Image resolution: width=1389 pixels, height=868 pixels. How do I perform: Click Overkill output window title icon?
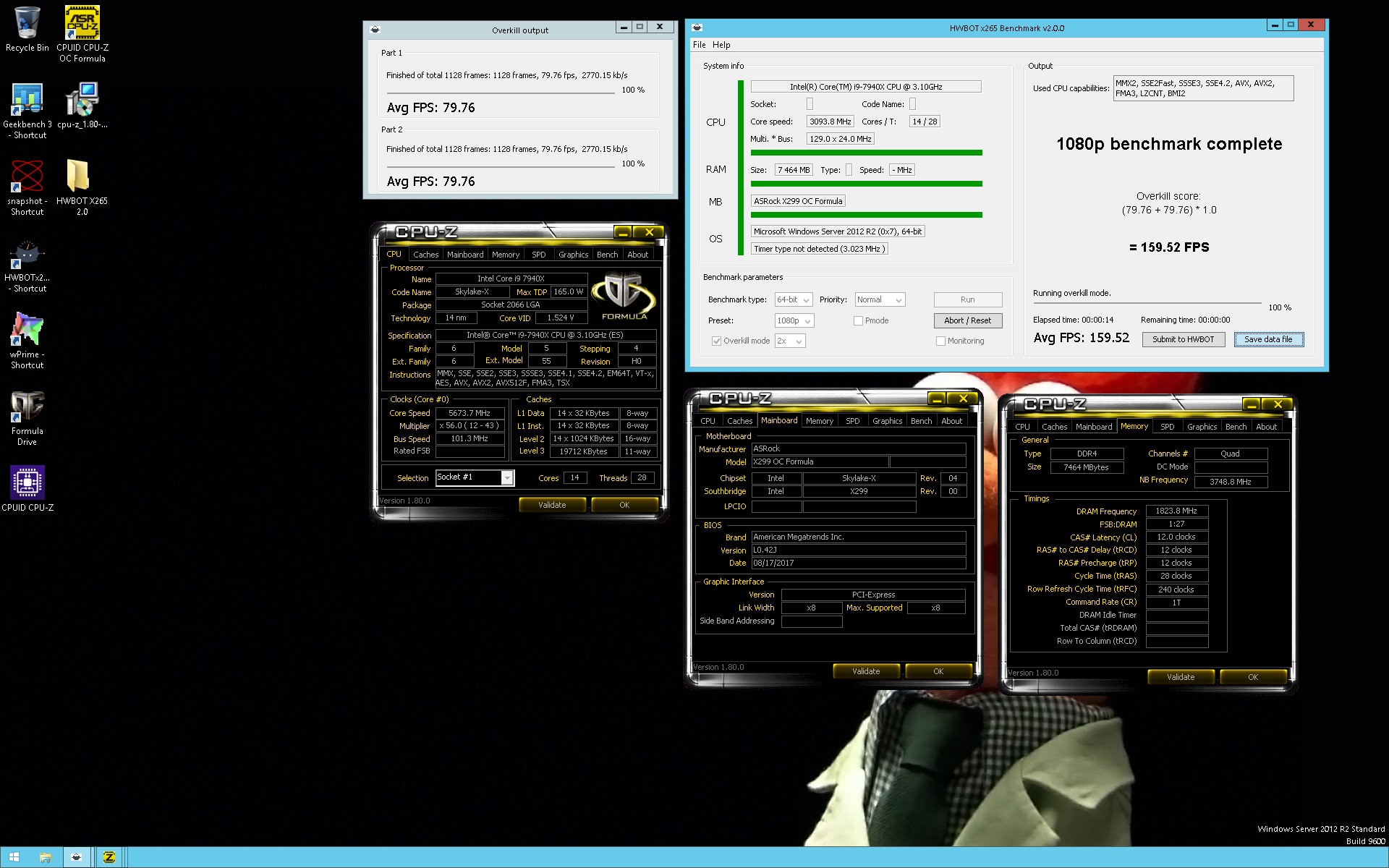[375, 30]
